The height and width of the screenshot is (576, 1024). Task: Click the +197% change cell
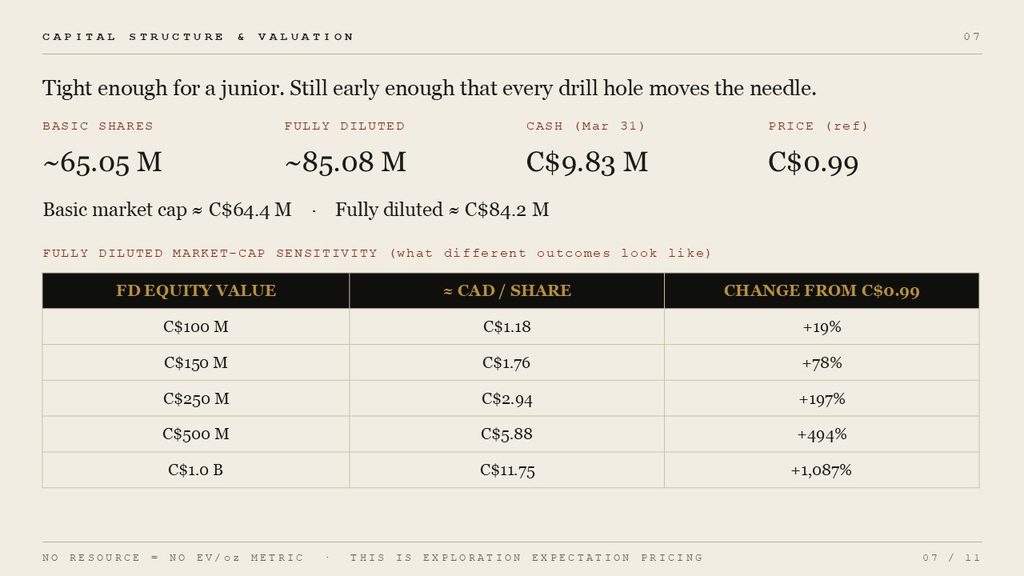[822, 398]
